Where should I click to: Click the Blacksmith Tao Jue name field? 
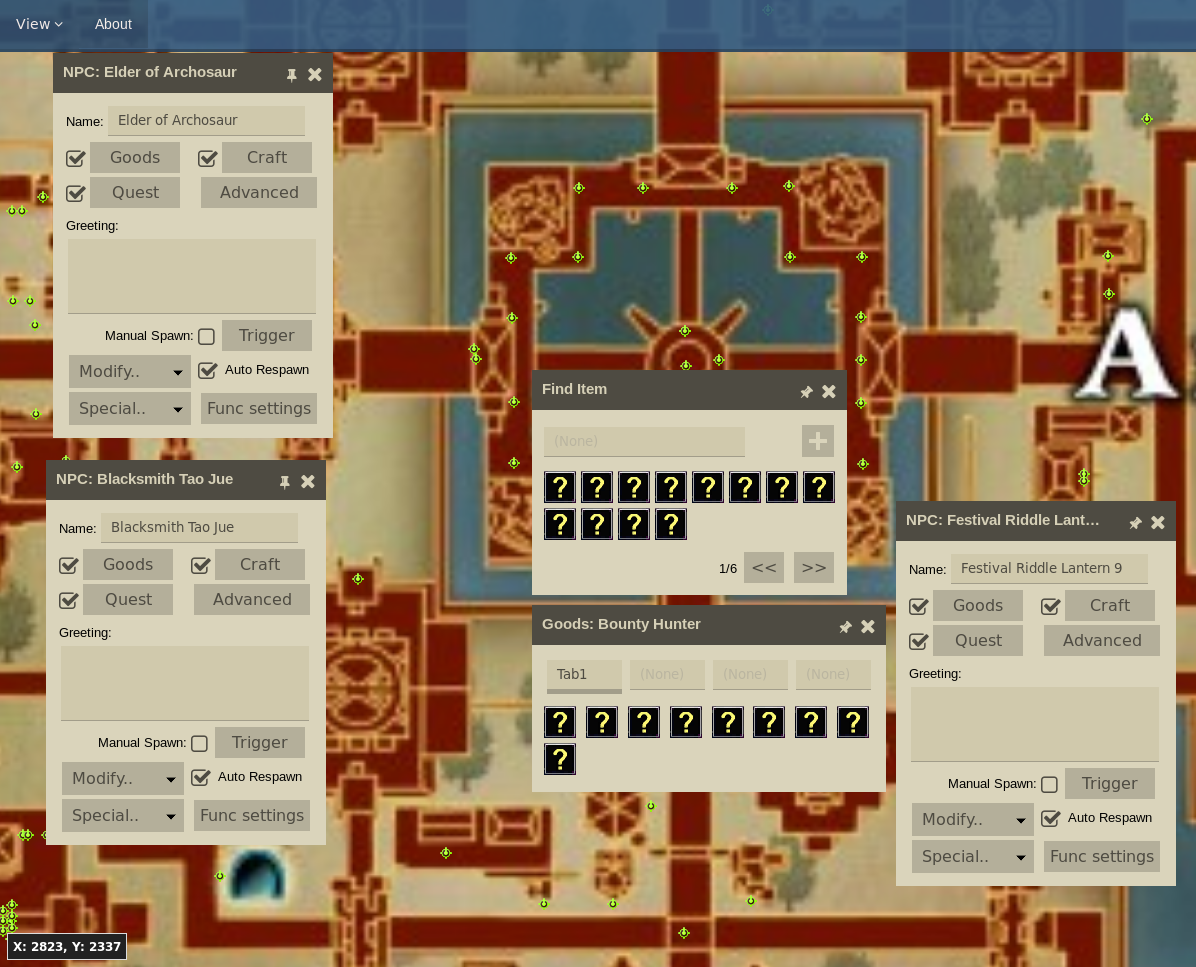click(x=199, y=528)
